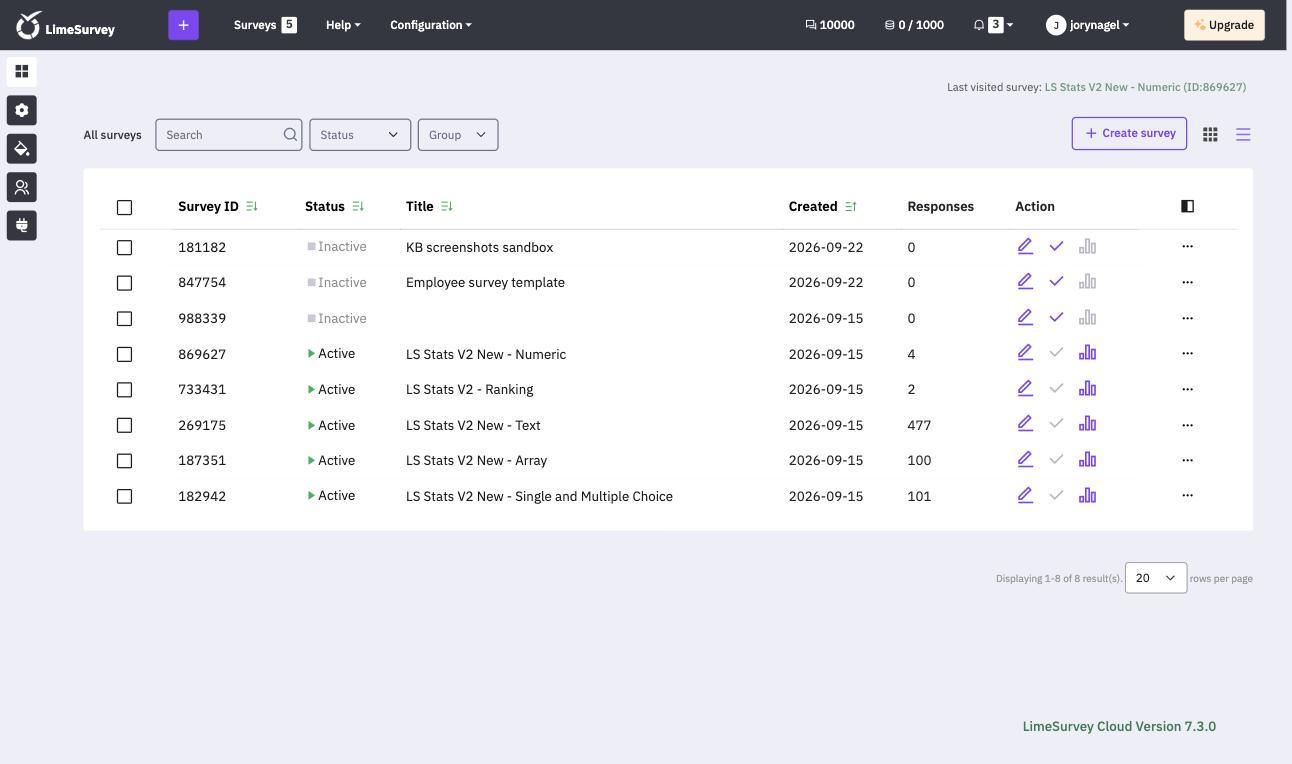
Task: Edit survey KB screenshots sandbox
Action: (x=1025, y=246)
